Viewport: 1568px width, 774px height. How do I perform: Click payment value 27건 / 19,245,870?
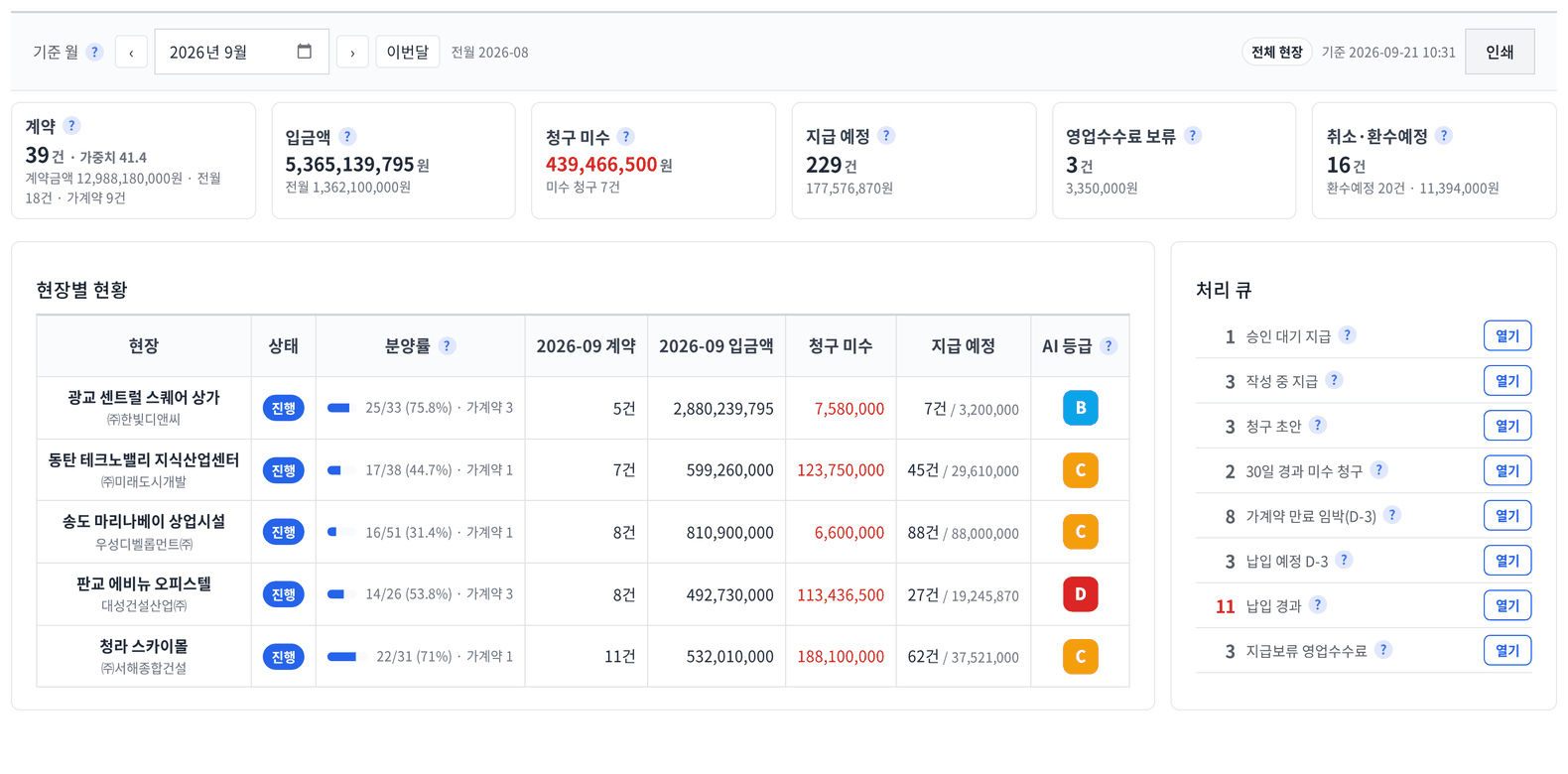963,594
